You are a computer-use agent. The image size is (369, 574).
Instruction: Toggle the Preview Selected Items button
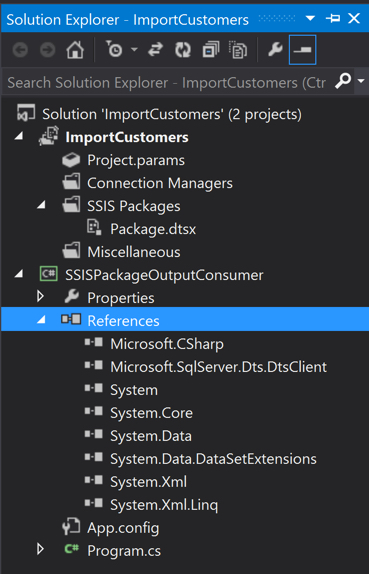[x=302, y=50]
